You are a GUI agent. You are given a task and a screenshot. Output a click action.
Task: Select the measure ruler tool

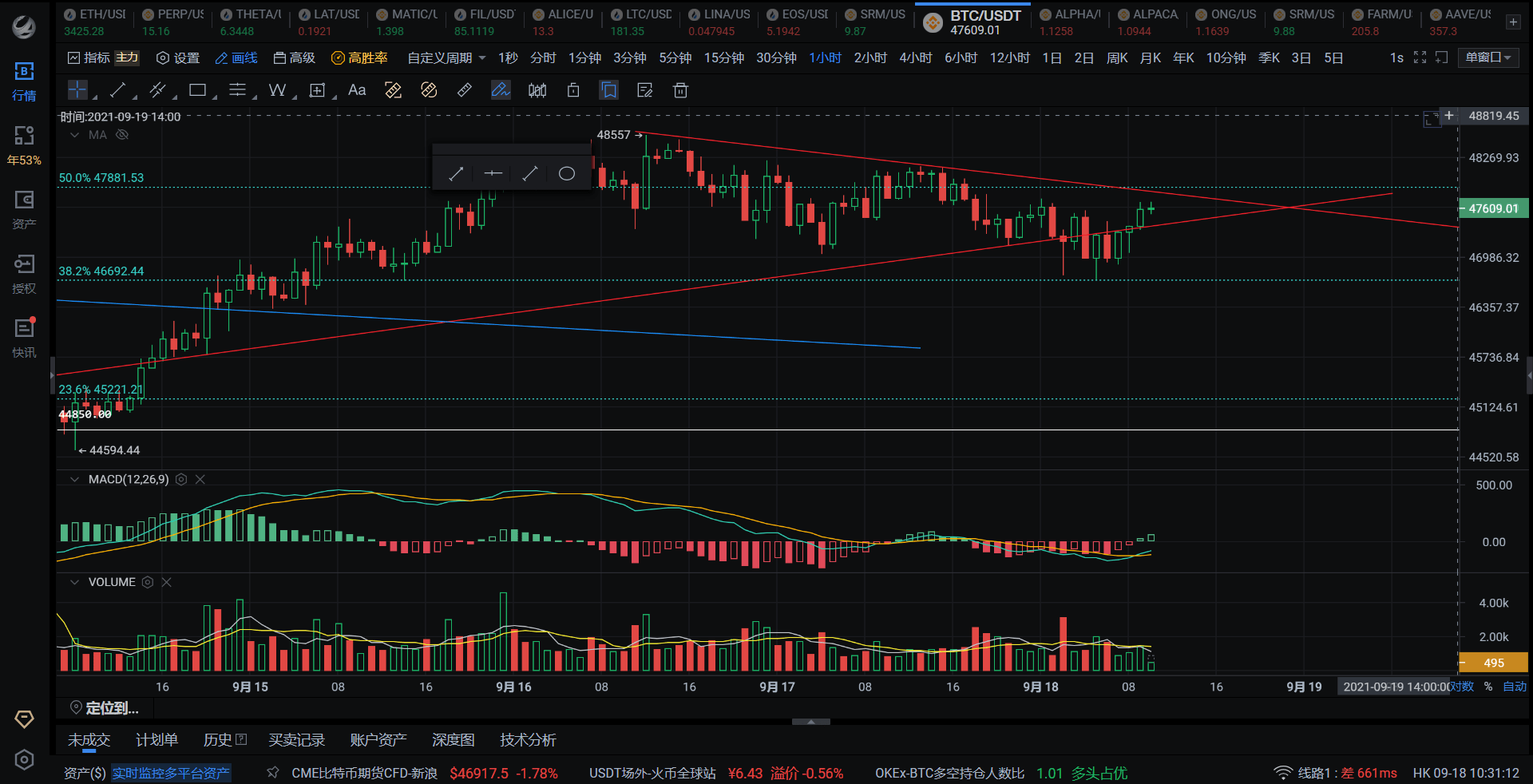pyautogui.click(x=464, y=90)
